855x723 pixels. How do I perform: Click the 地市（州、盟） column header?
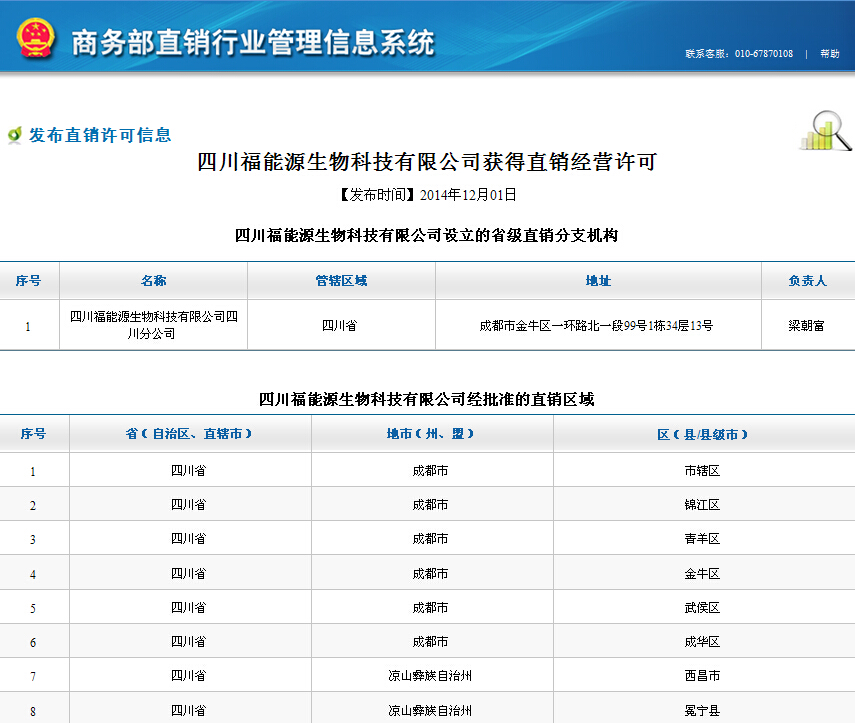tap(430, 434)
